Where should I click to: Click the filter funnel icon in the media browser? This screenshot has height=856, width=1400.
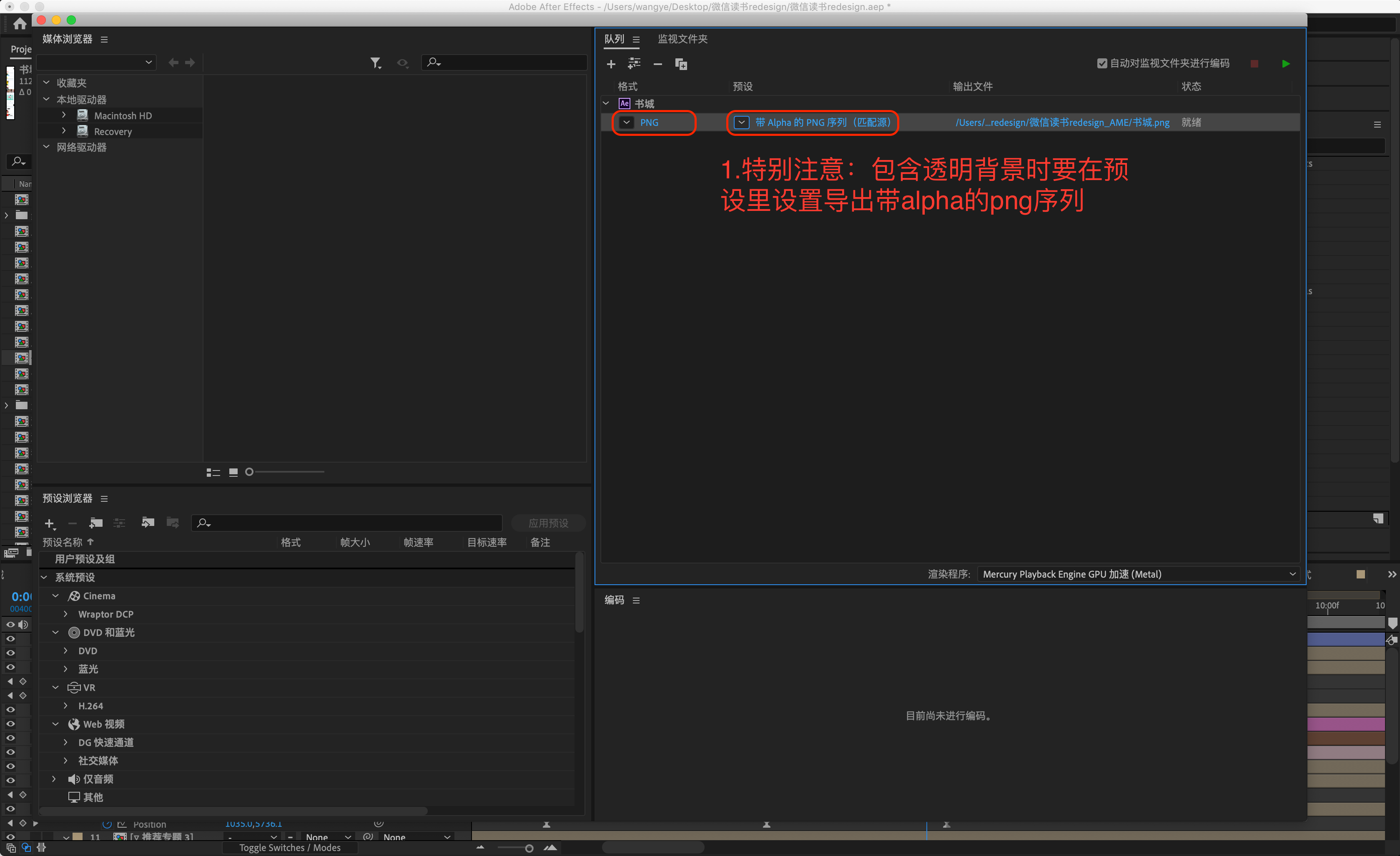click(x=375, y=63)
